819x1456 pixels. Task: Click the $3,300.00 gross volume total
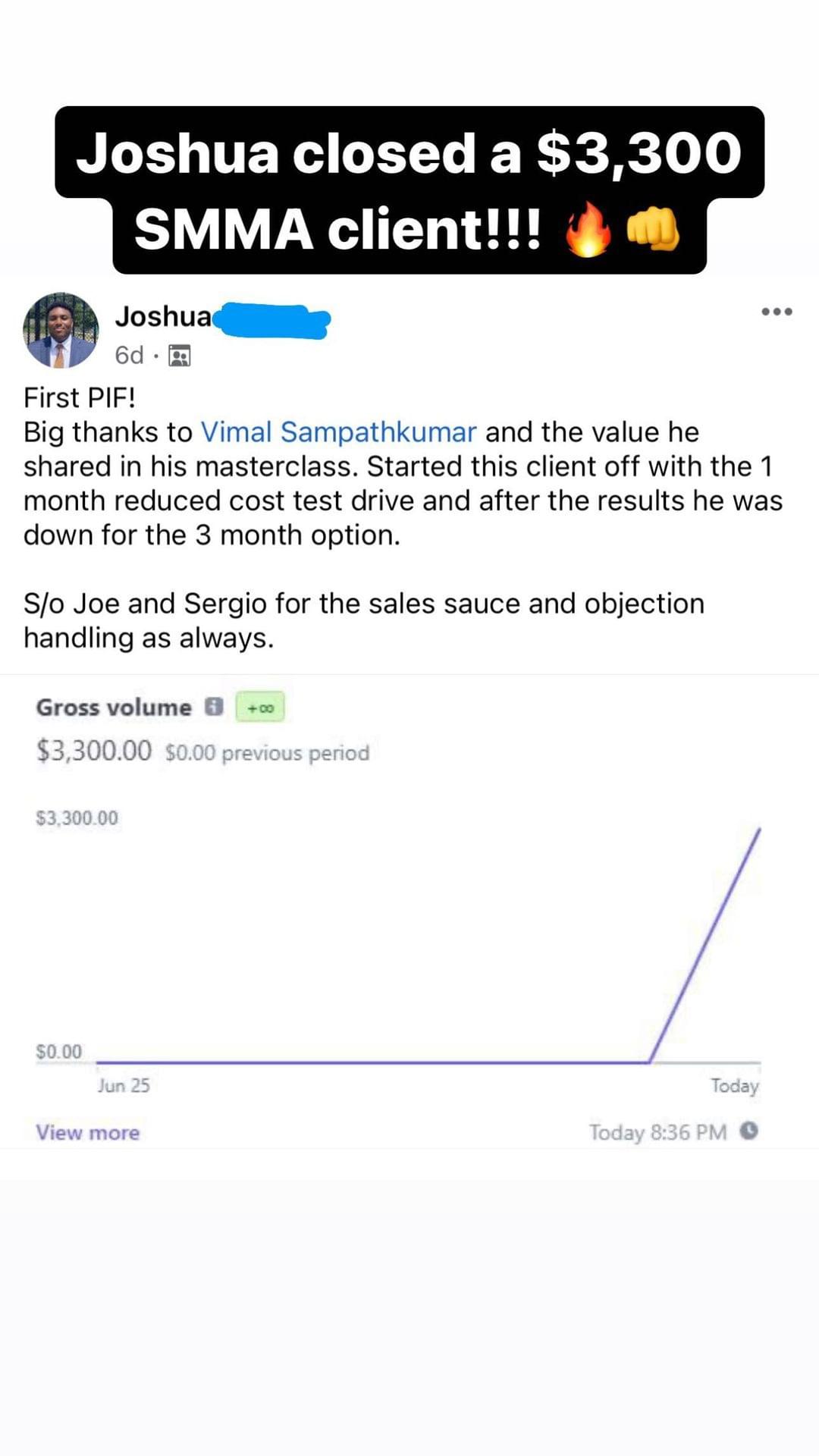coord(94,751)
